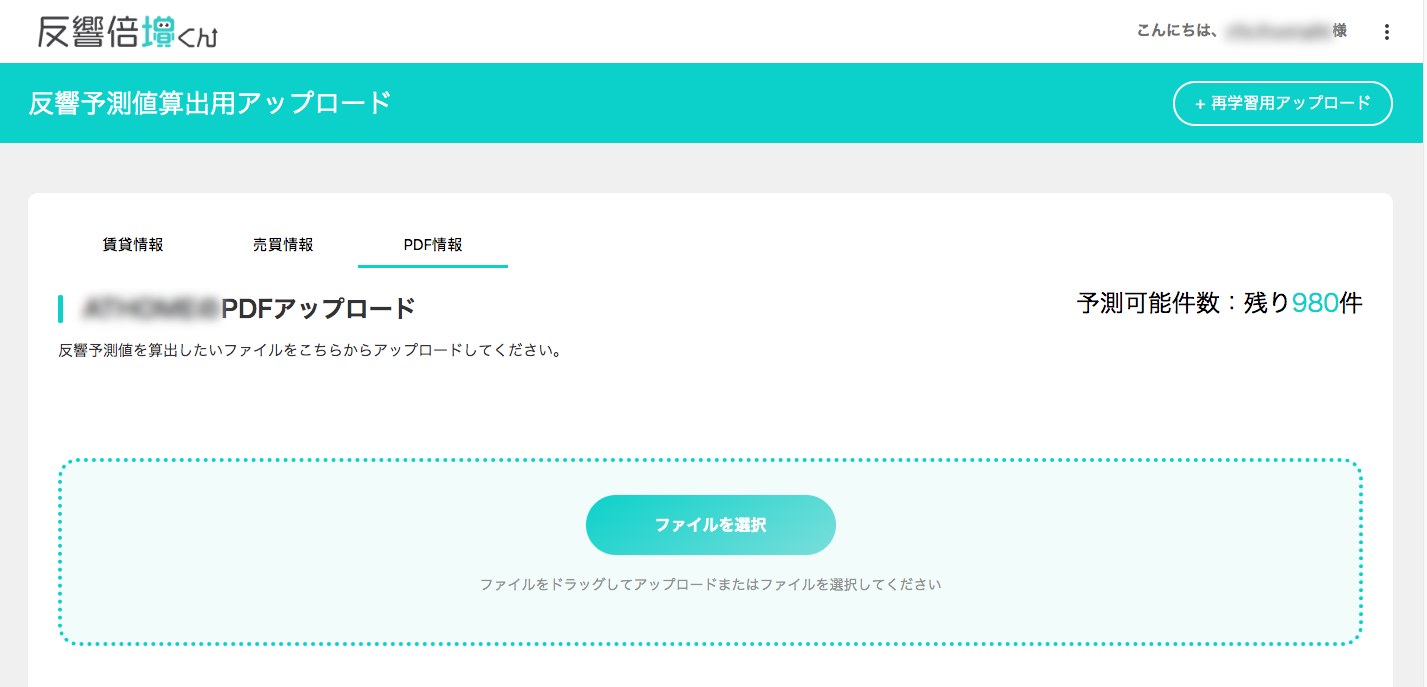The width and height of the screenshot is (1427, 687).
Task: Click the teal accent bar beside PDFアップロード
Action: point(61,309)
